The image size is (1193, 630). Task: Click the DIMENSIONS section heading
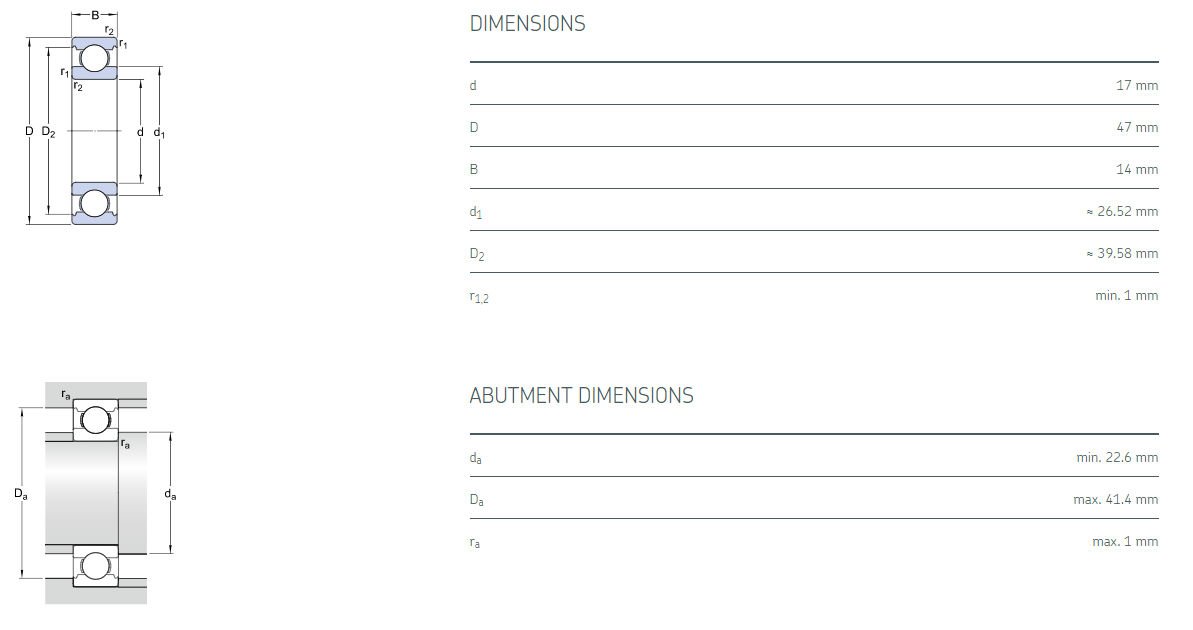click(527, 24)
